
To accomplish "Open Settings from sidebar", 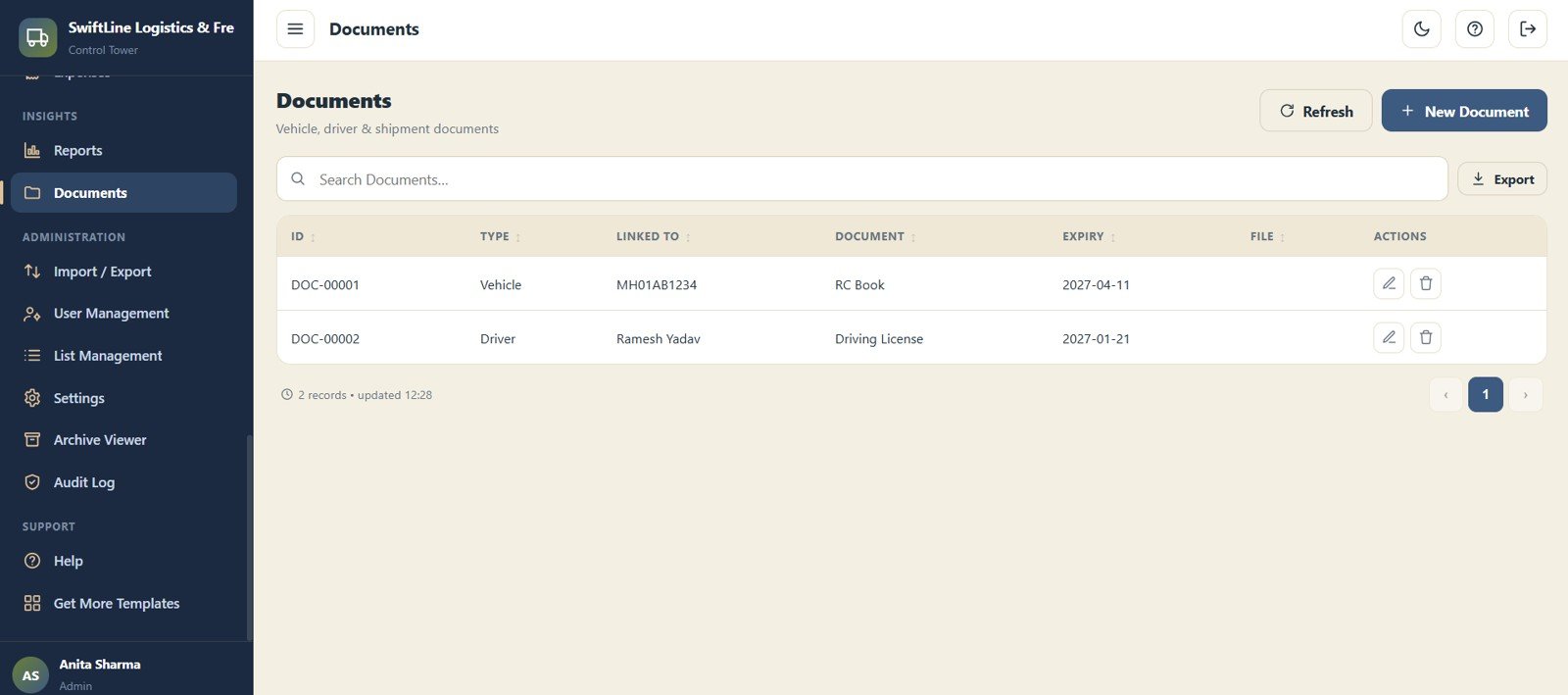I will coord(123,397).
